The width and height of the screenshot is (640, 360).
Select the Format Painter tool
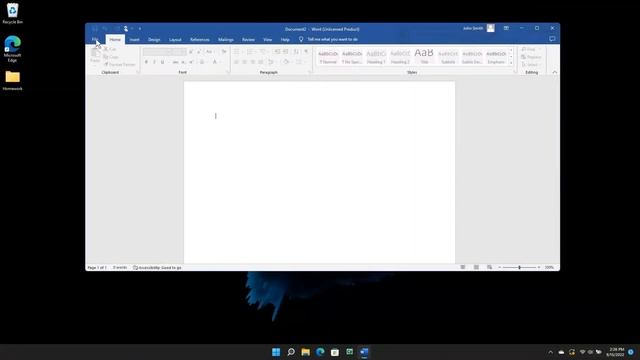(119, 64)
